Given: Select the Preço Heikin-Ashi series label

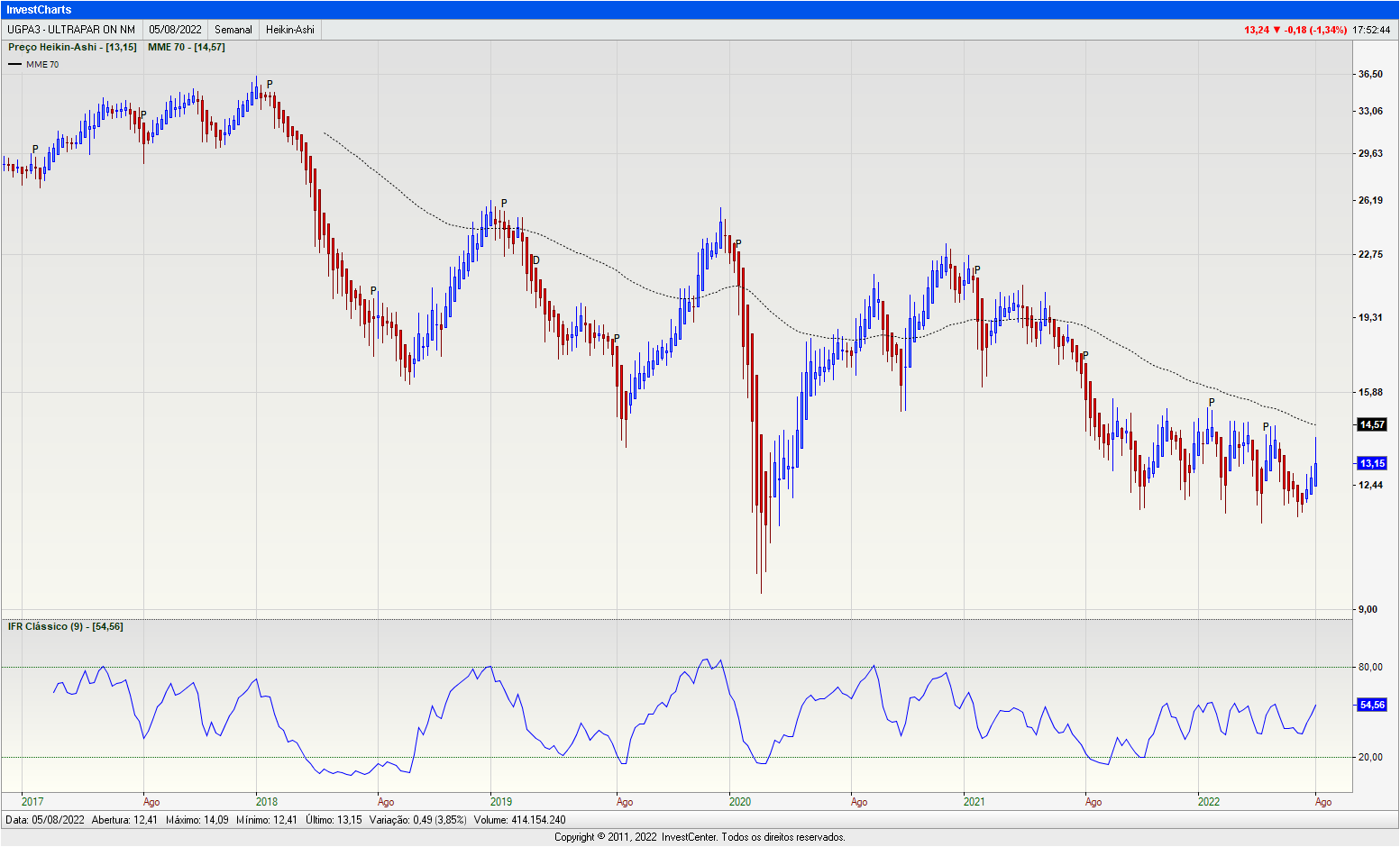Looking at the screenshot, I should click(72, 47).
